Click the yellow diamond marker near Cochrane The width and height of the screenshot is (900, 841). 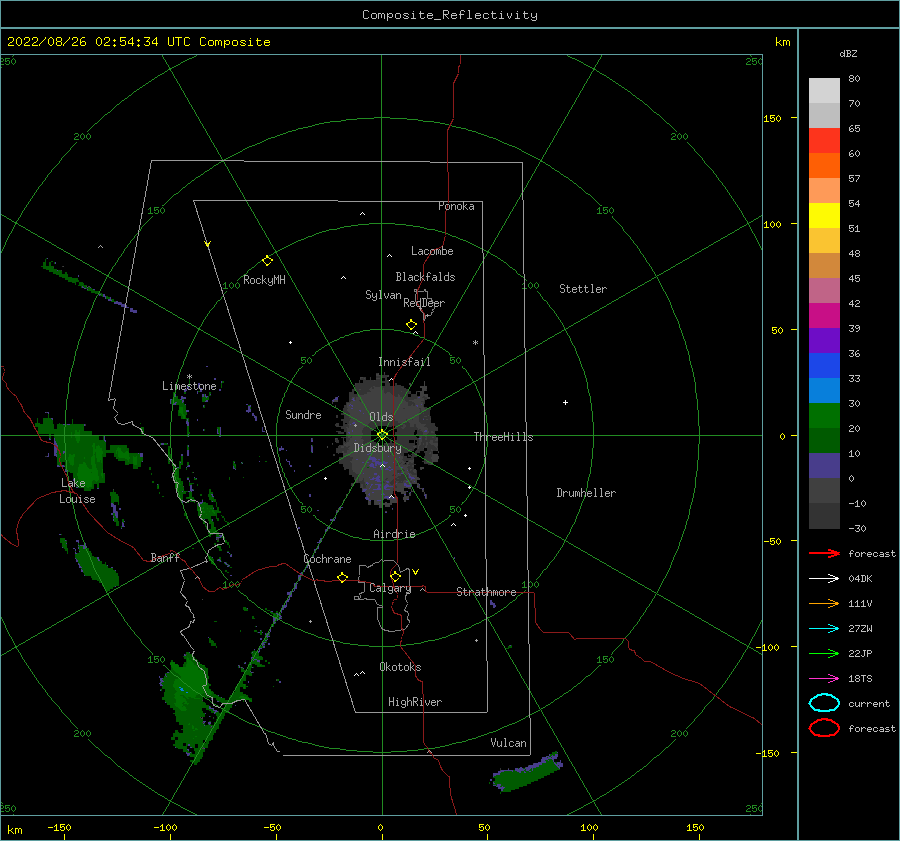(x=342, y=577)
